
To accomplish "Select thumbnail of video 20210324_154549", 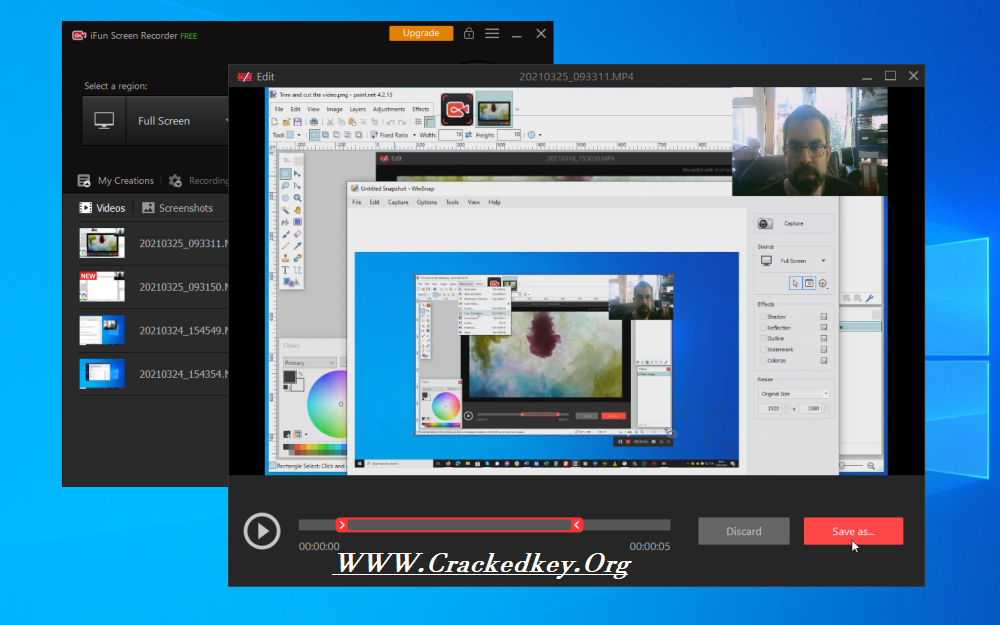I will tap(102, 330).
